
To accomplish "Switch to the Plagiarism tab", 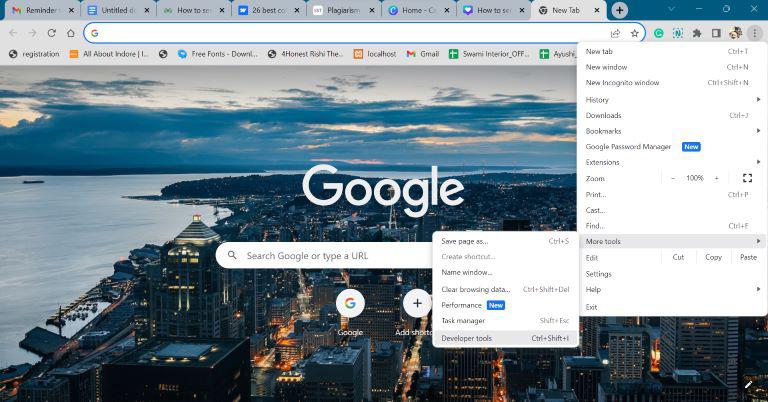I will pyautogui.click(x=343, y=10).
